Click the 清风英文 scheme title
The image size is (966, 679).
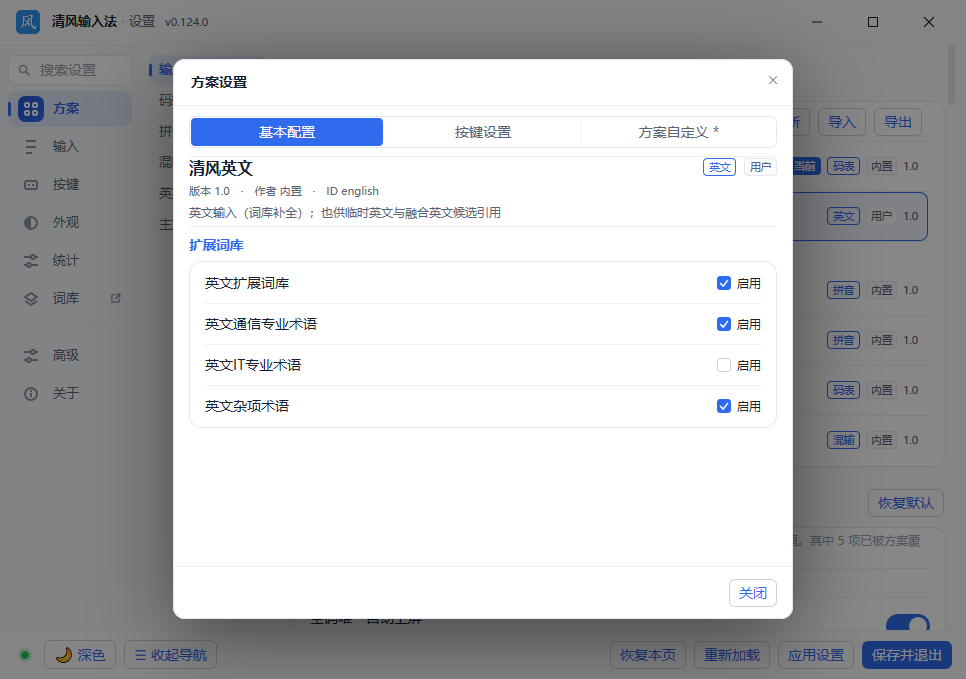(221, 168)
